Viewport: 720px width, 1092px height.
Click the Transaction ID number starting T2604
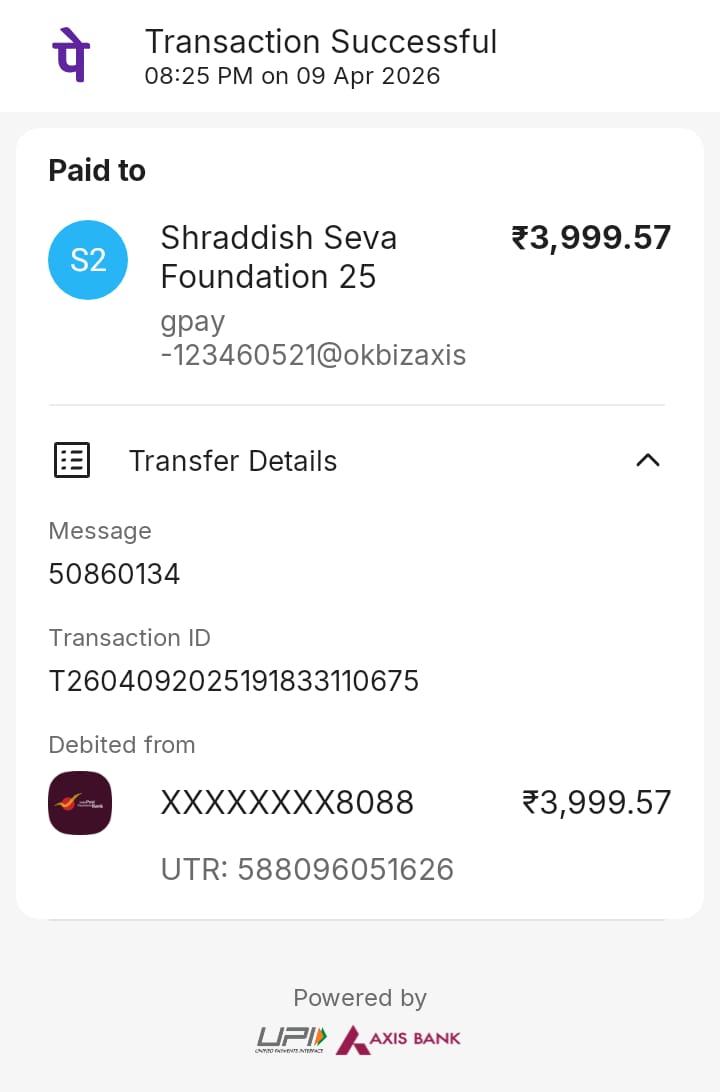[x=234, y=681]
